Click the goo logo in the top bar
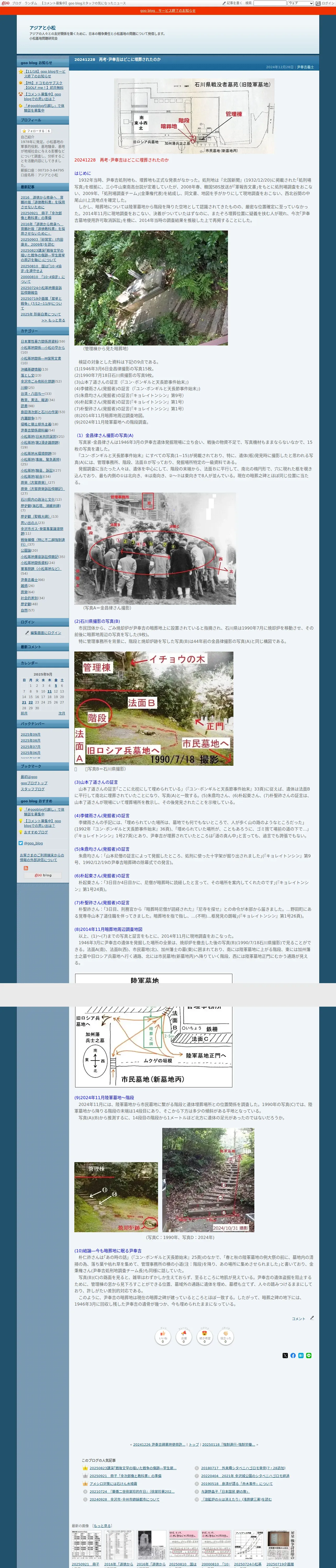This screenshot has width=336, height=1568. point(5,3)
